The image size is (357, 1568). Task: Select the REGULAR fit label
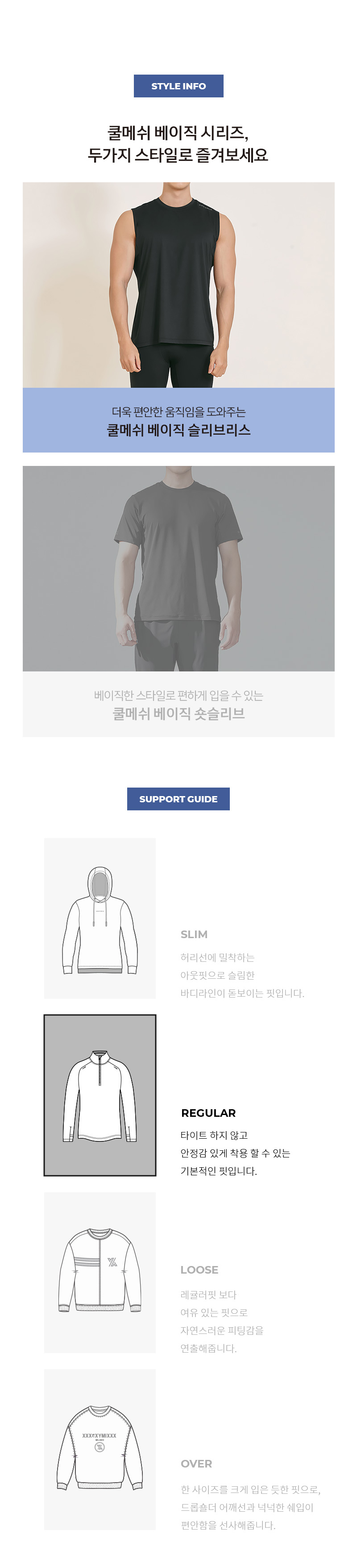pyautogui.click(x=208, y=1113)
